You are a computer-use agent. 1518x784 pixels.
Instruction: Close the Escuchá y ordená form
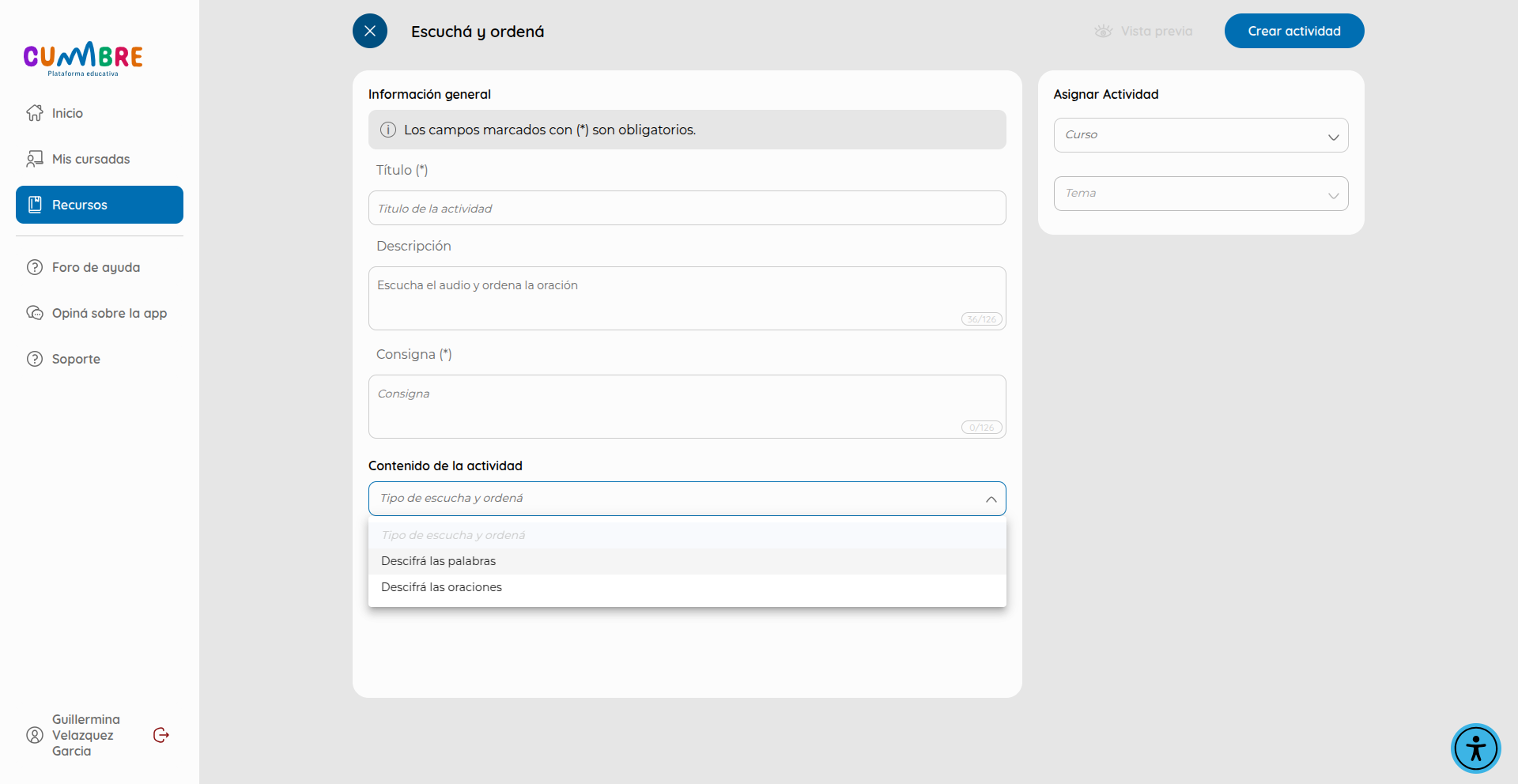click(370, 31)
